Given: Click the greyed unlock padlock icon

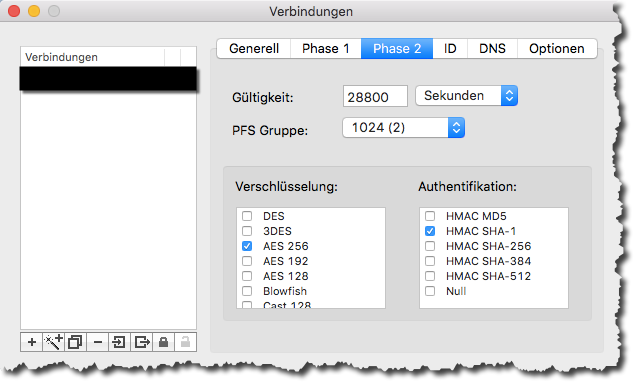Looking at the screenshot, I should (x=185, y=342).
